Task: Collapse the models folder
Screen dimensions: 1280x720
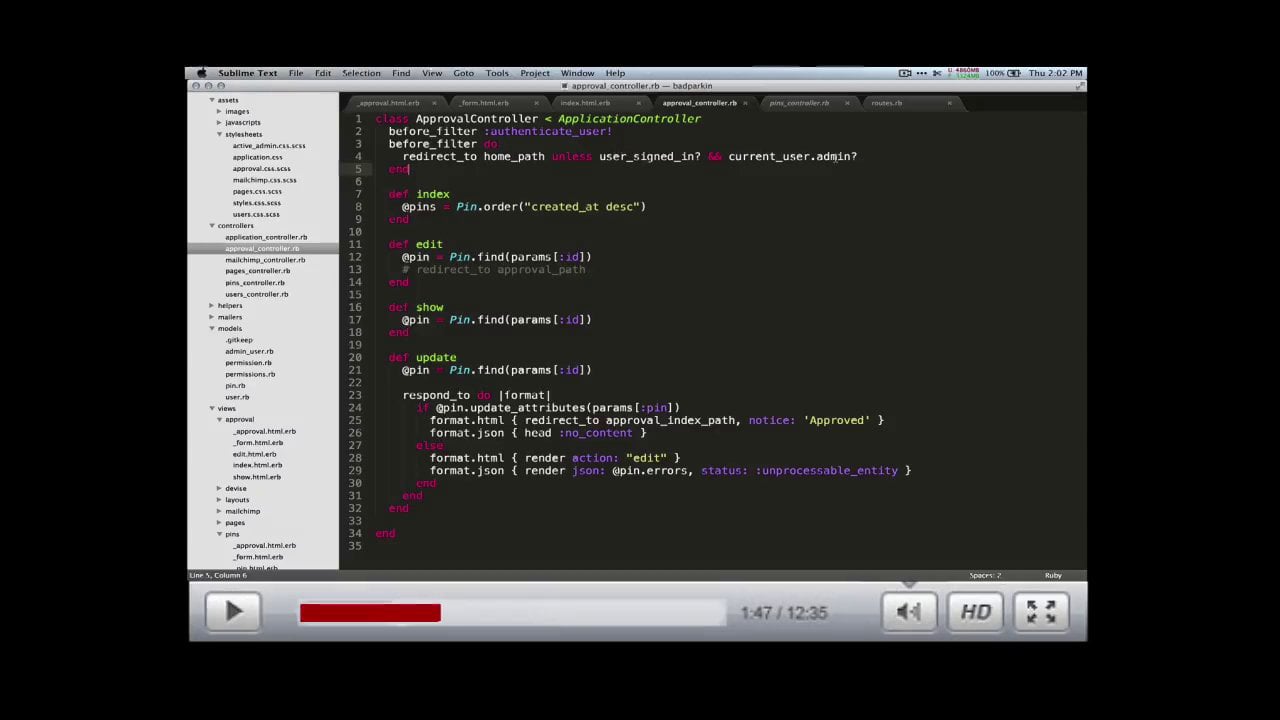Action: click(212, 328)
